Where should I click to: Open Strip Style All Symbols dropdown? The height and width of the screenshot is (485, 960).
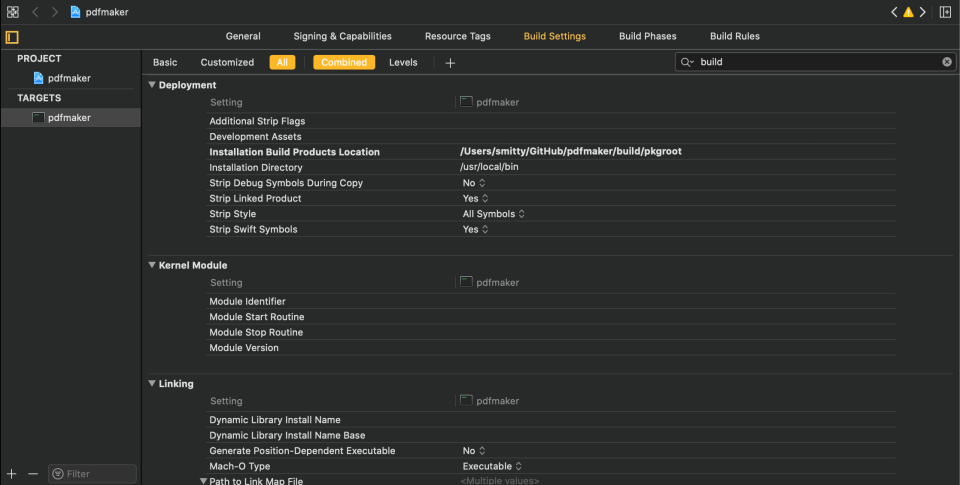(493, 214)
